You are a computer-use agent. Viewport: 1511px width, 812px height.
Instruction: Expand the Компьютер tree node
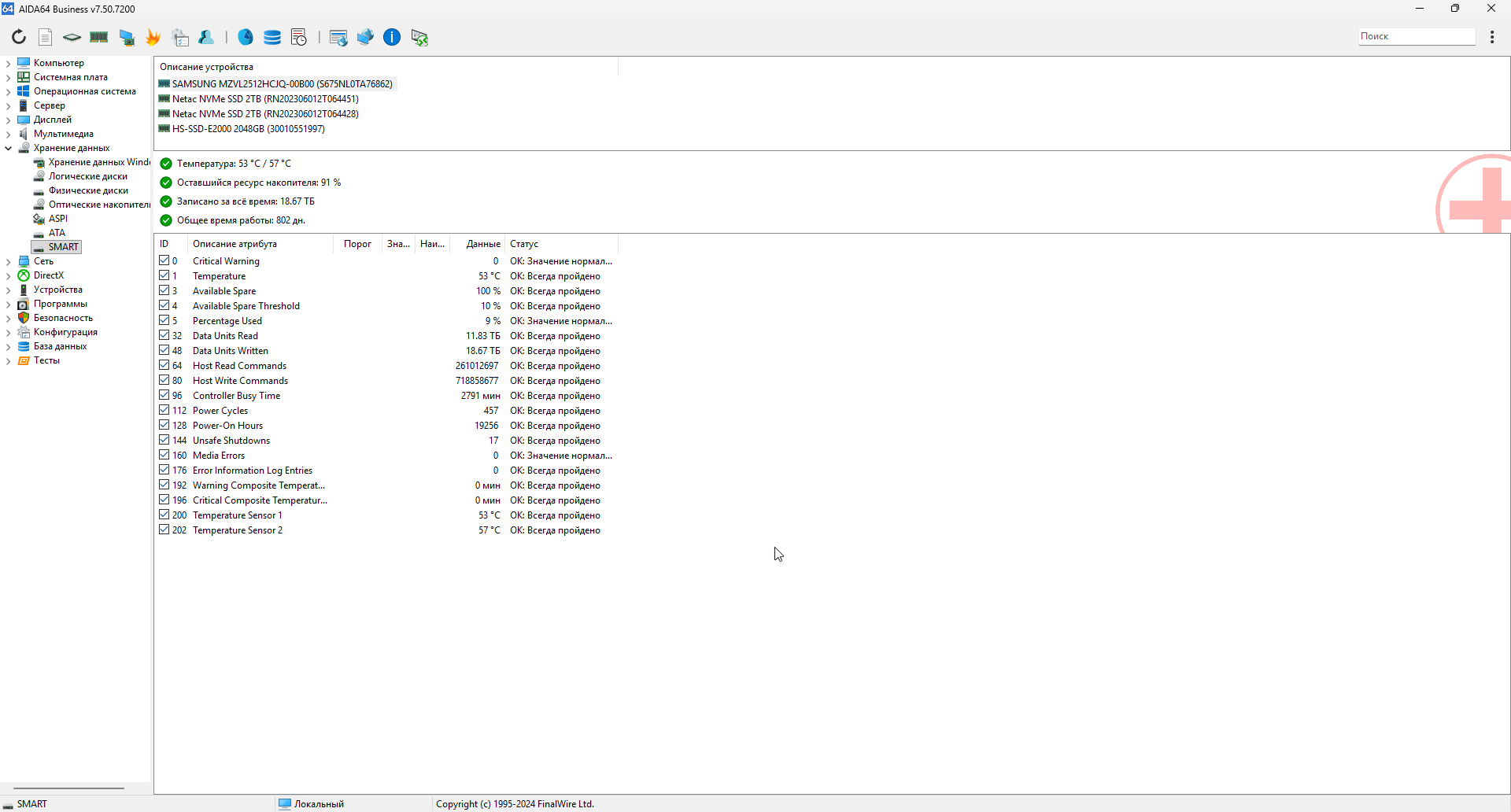coord(8,63)
